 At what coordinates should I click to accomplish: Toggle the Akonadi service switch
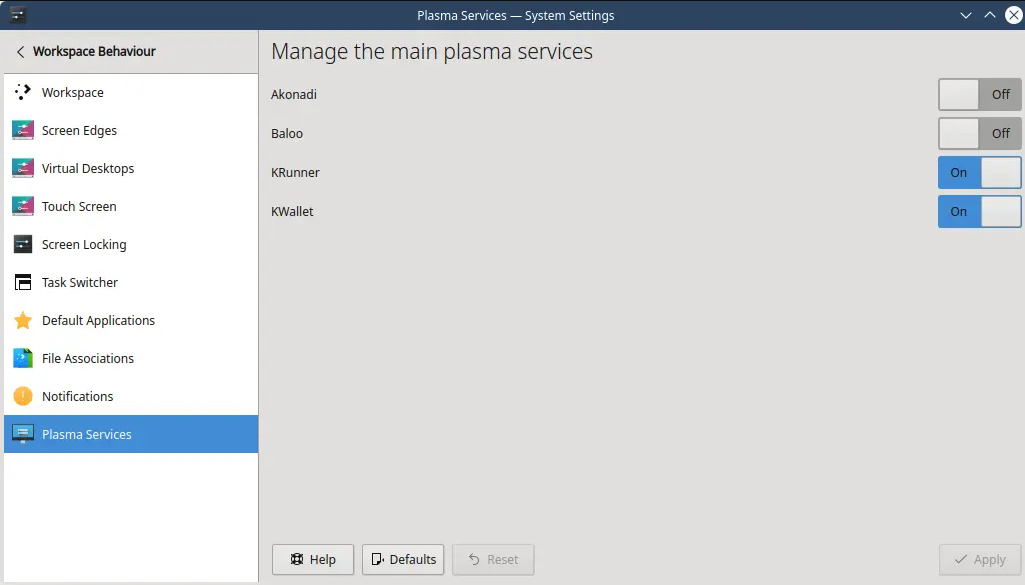click(979, 94)
